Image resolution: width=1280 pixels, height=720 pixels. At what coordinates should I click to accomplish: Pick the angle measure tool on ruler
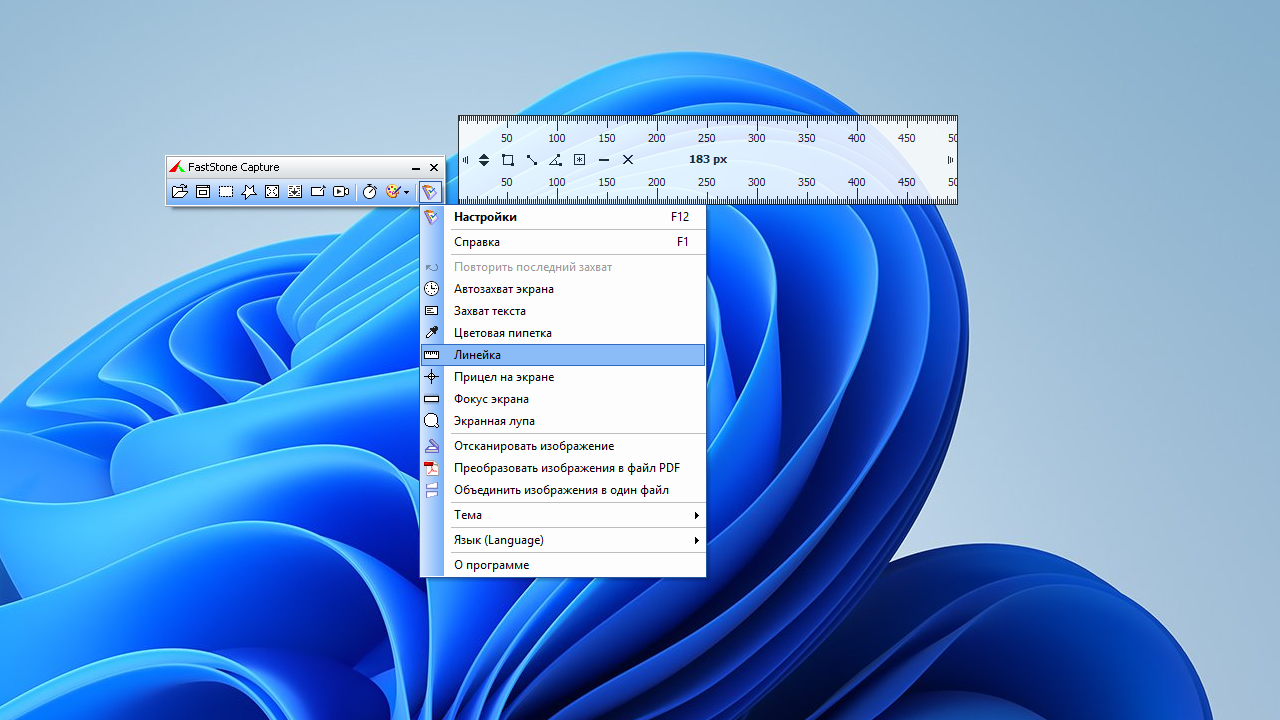[556, 160]
